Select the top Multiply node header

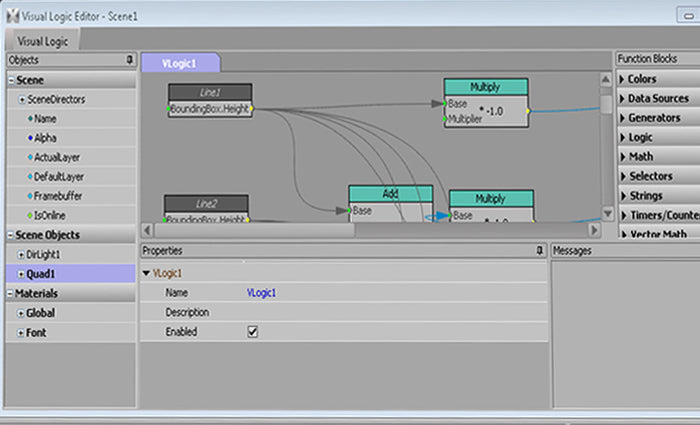pyautogui.click(x=485, y=87)
